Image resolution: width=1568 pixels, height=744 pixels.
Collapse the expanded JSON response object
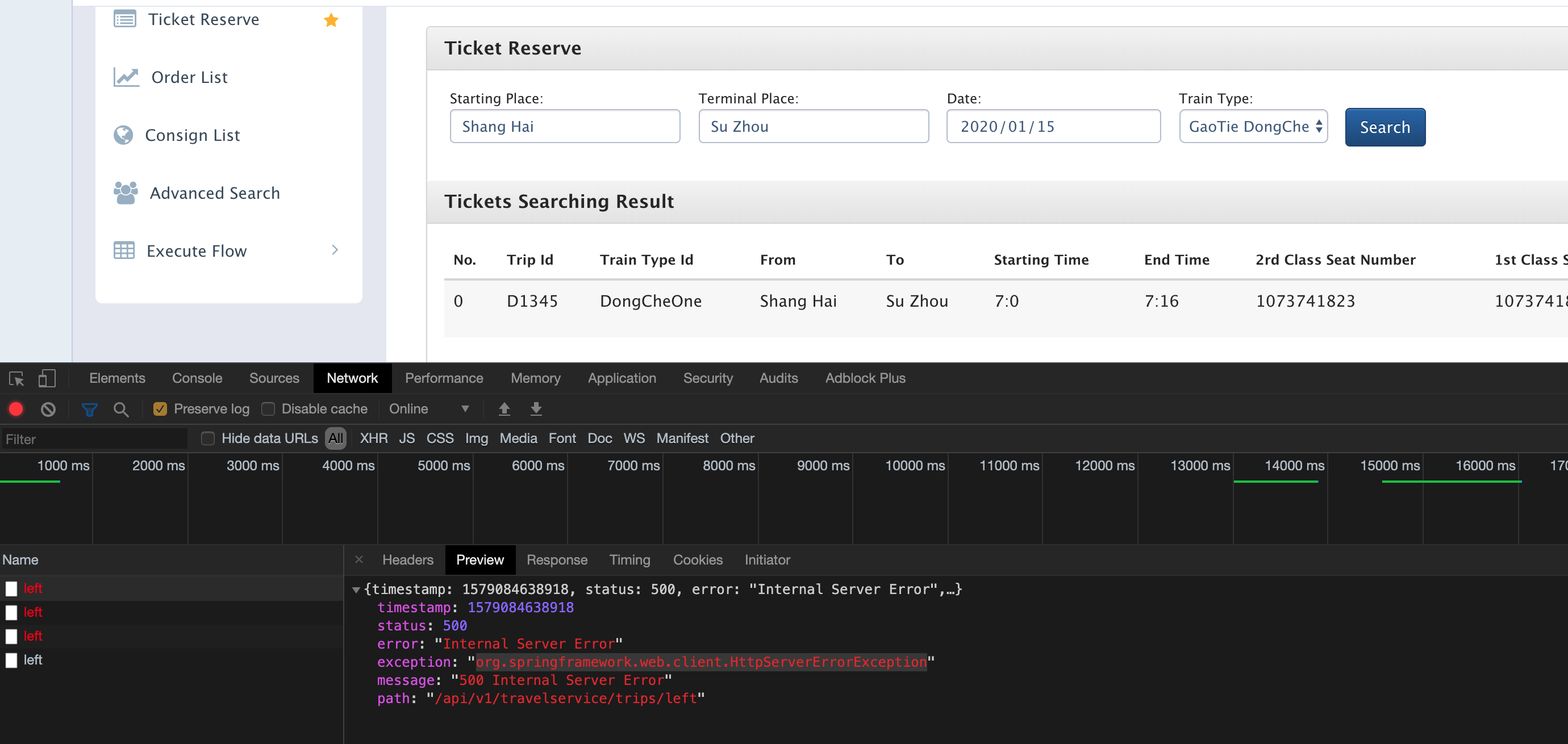(x=357, y=589)
